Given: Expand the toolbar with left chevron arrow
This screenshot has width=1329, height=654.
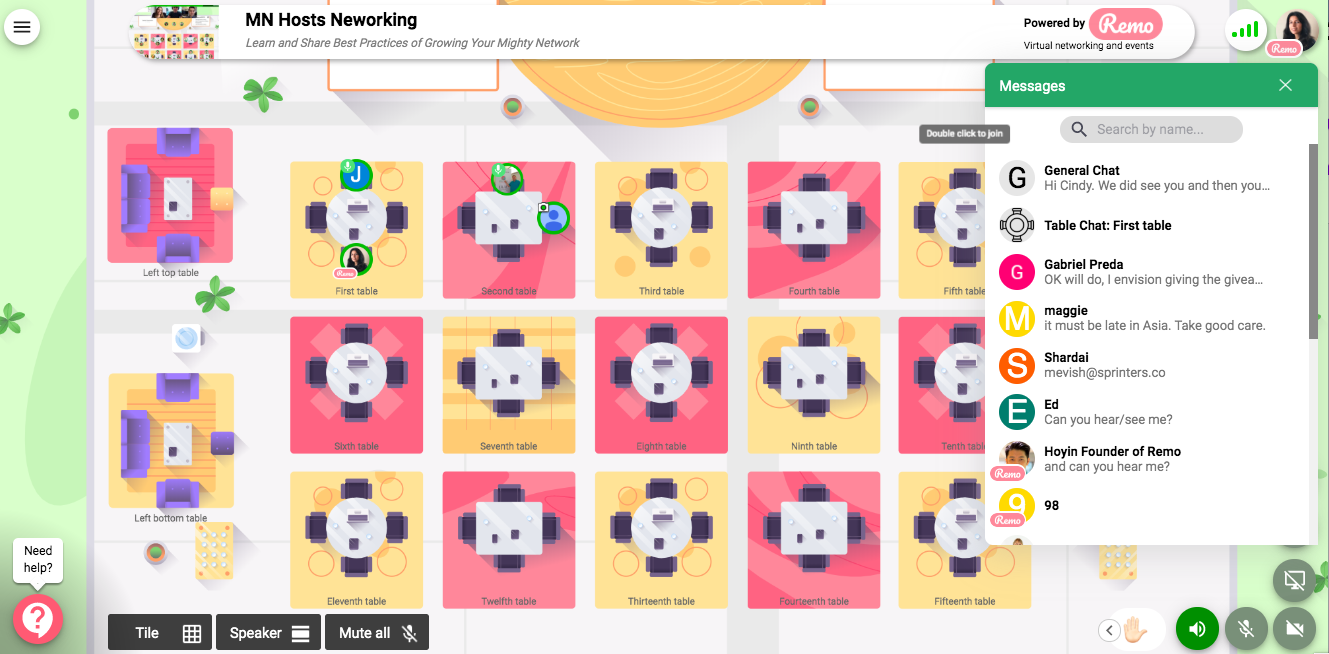Looking at the screenshot, I should click(1108, 630).
